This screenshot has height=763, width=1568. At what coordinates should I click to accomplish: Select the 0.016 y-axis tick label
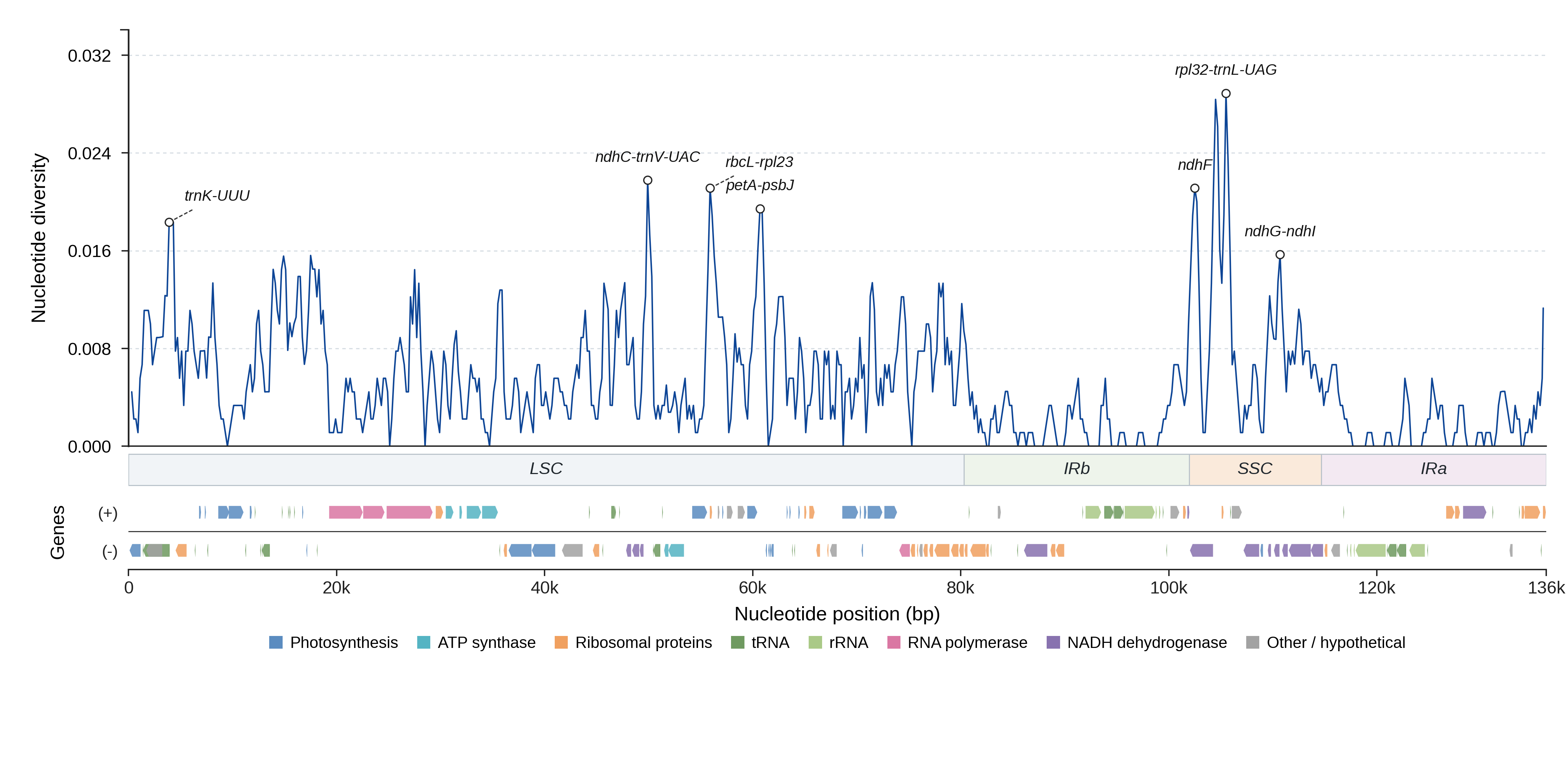90,252
